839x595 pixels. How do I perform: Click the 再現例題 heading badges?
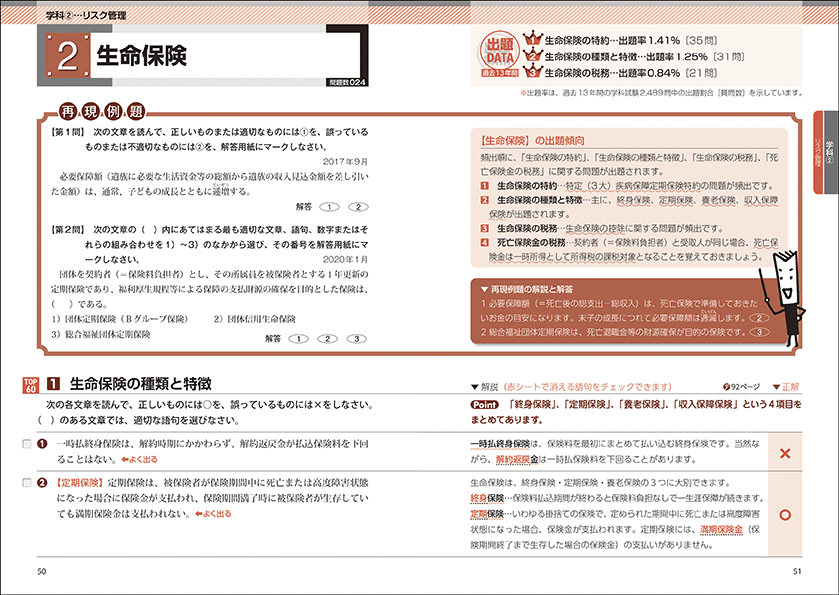[x=102, y=112]
